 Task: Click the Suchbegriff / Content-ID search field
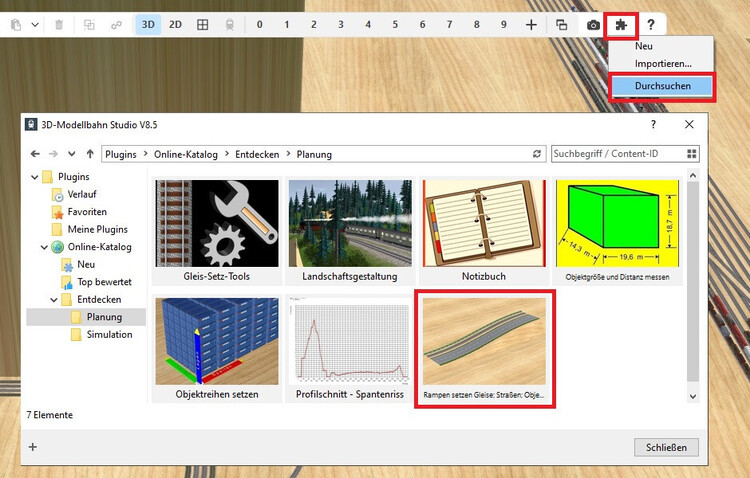pyautogui.click(x=618, y=154)
